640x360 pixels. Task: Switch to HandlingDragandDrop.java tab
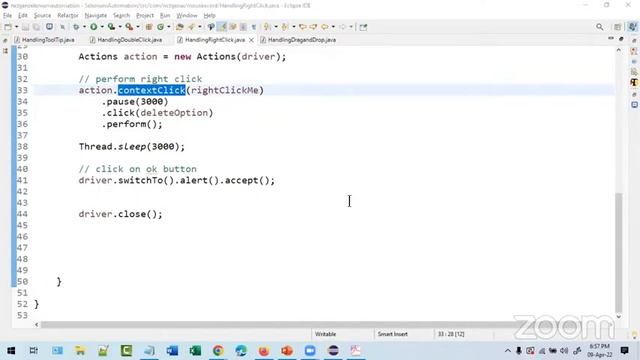tap(298, 40)
